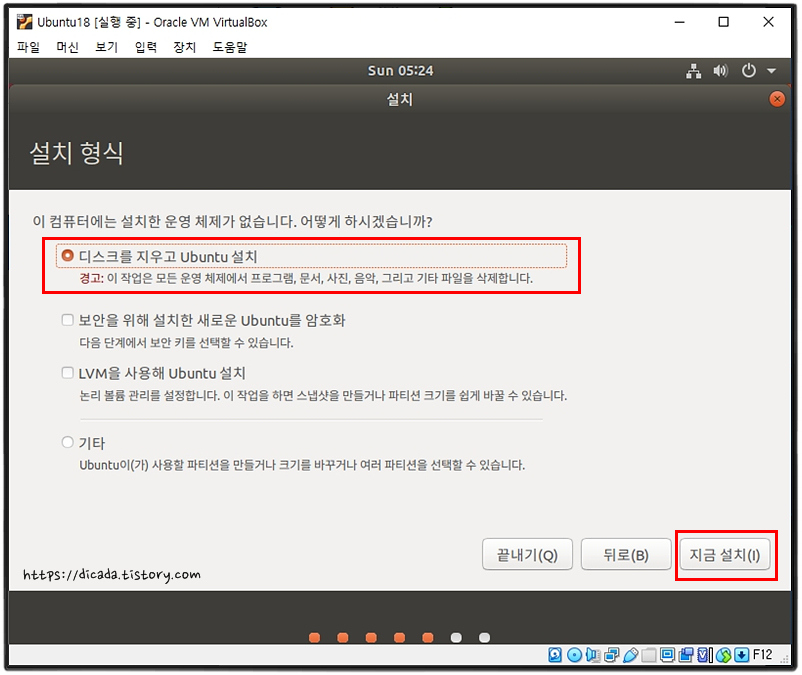Click text '다음 단계에서 보안 키를 선택할 수 있습니다.'
The height and width of the screenshot is (675, 802).
186,342
